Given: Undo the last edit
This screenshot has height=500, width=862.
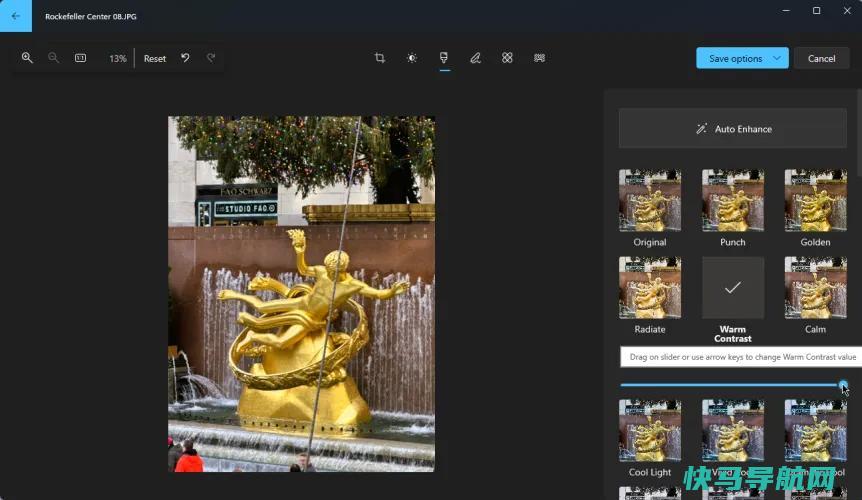Looking at the screenshot, I should [x=185, y=58].
